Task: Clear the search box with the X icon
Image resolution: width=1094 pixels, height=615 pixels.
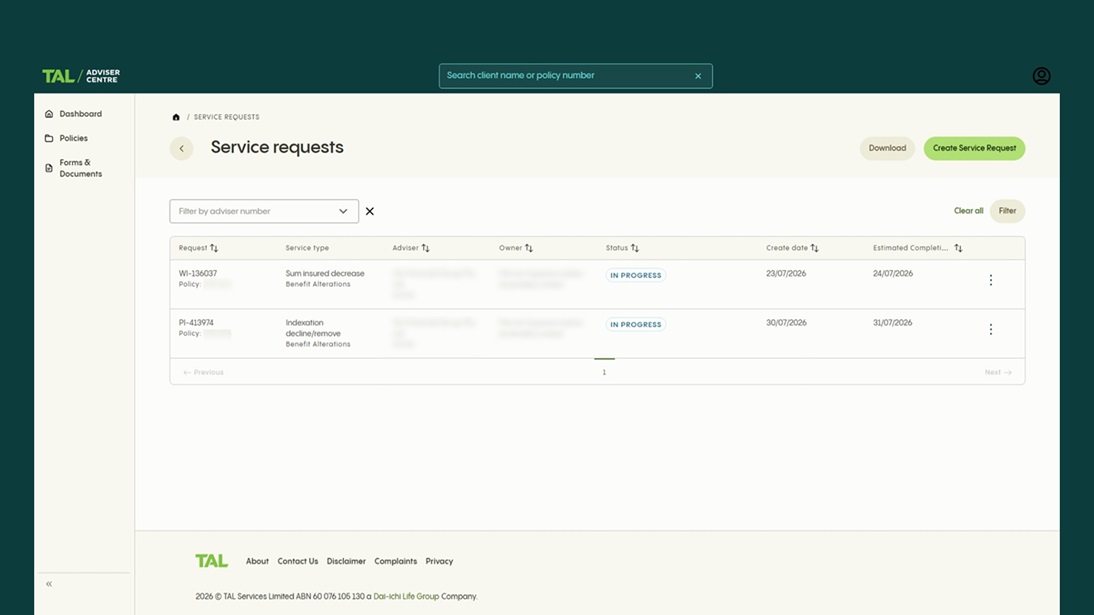Action: pyautogui.click(x=698, y=76)
